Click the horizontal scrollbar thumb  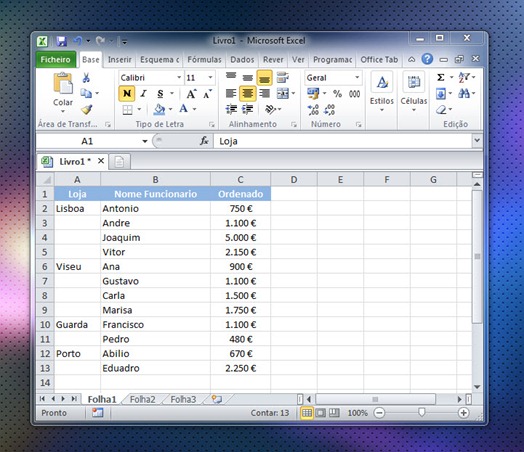(x=376, y=399)
